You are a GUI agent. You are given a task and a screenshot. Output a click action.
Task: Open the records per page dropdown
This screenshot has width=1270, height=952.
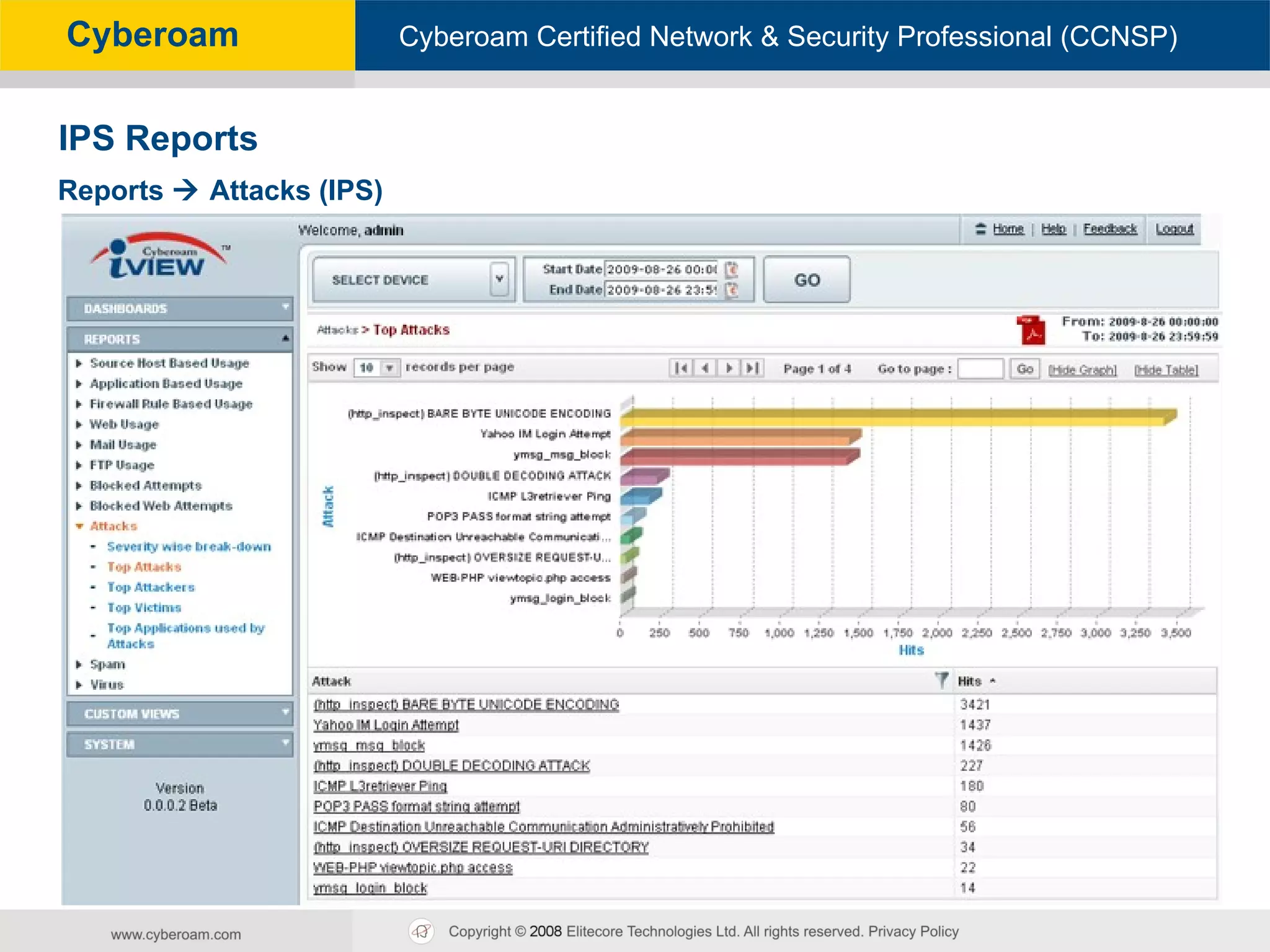389,368
